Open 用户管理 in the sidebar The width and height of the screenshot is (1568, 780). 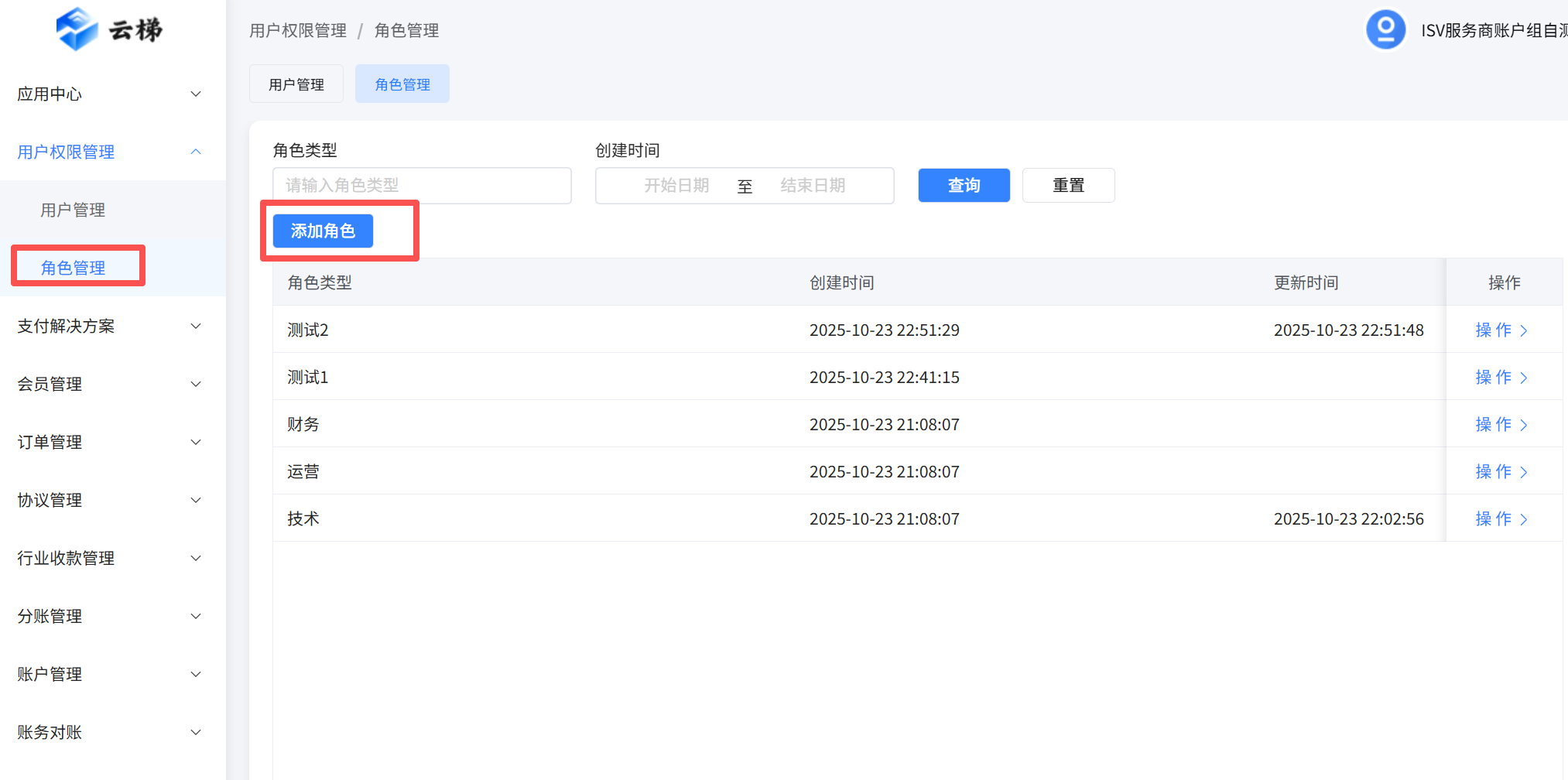point(73,210)
